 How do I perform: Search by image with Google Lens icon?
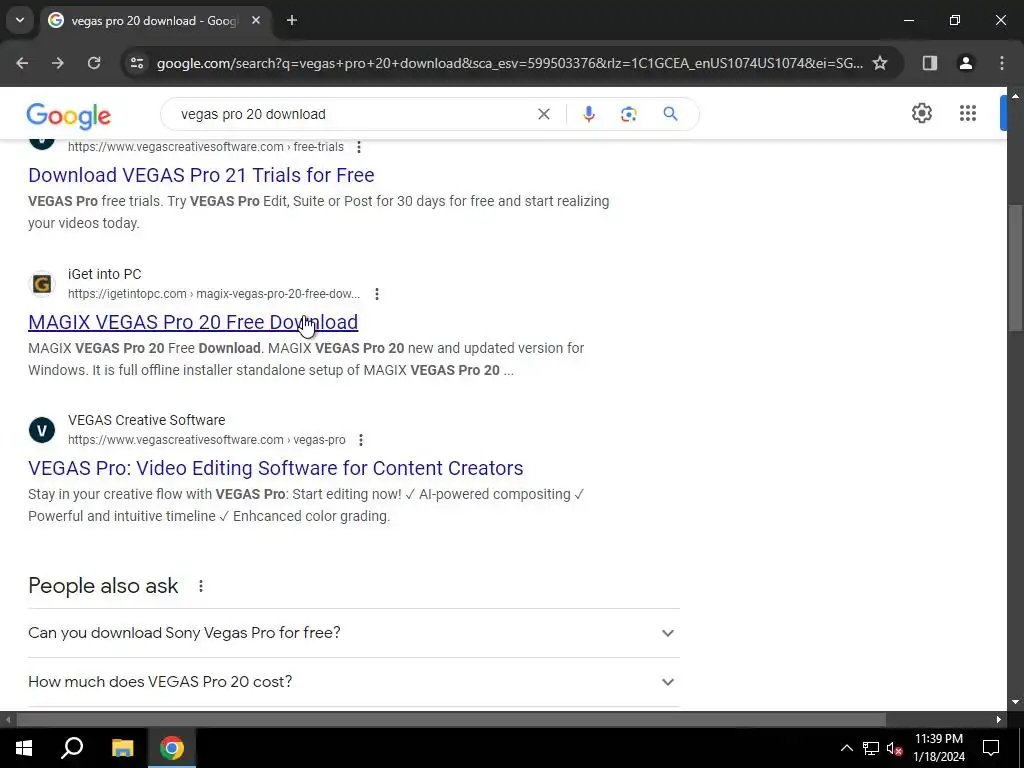point(628,114)
